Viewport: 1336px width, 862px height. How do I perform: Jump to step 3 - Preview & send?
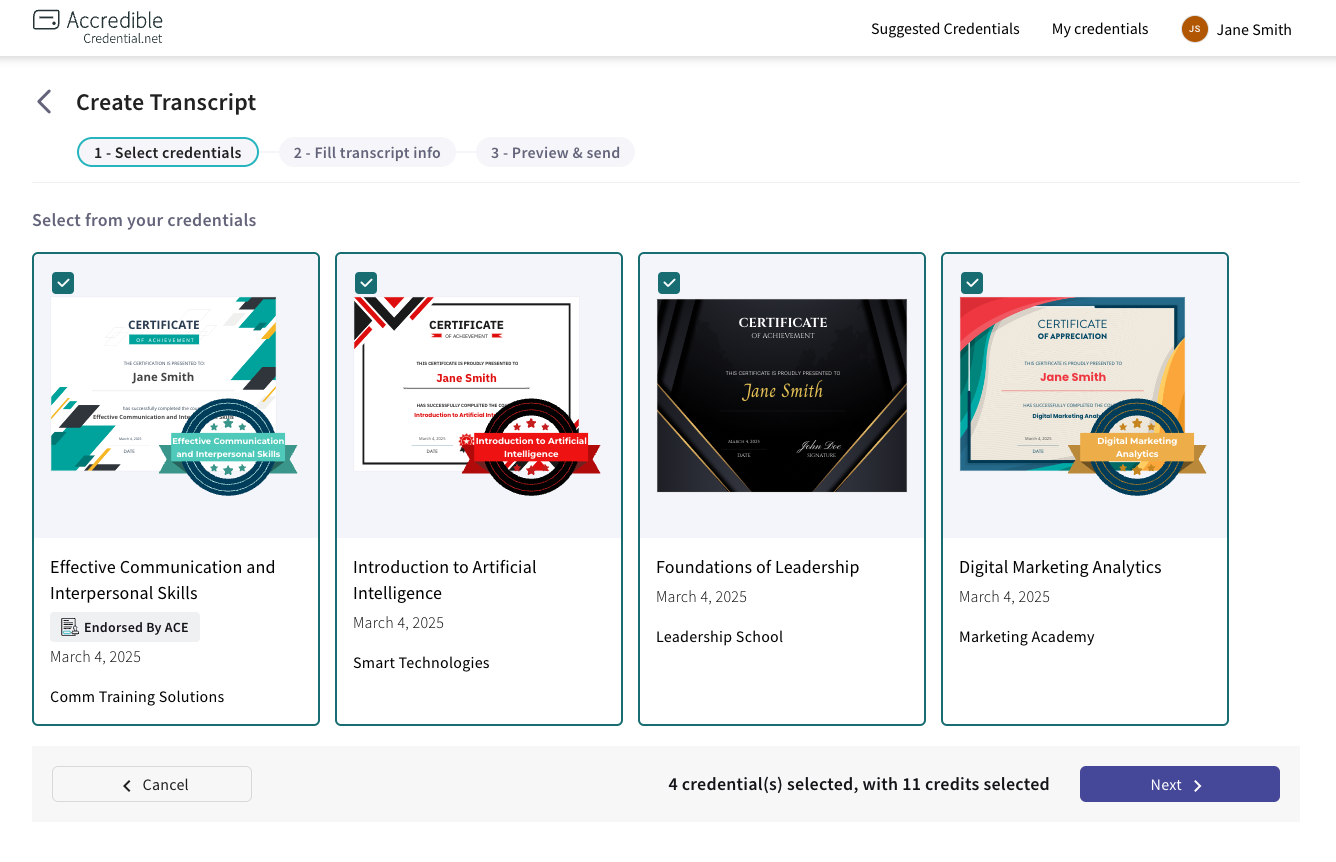555,153
